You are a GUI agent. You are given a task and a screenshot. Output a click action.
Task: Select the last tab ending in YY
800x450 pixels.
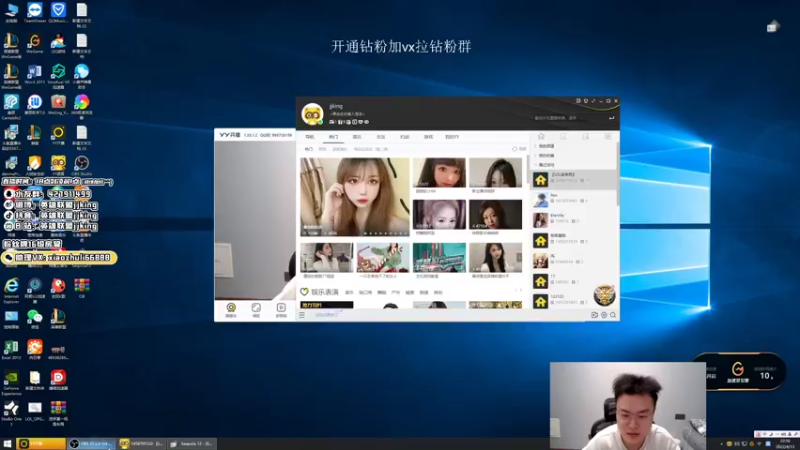pyautogui.click(x=452, y=137)
